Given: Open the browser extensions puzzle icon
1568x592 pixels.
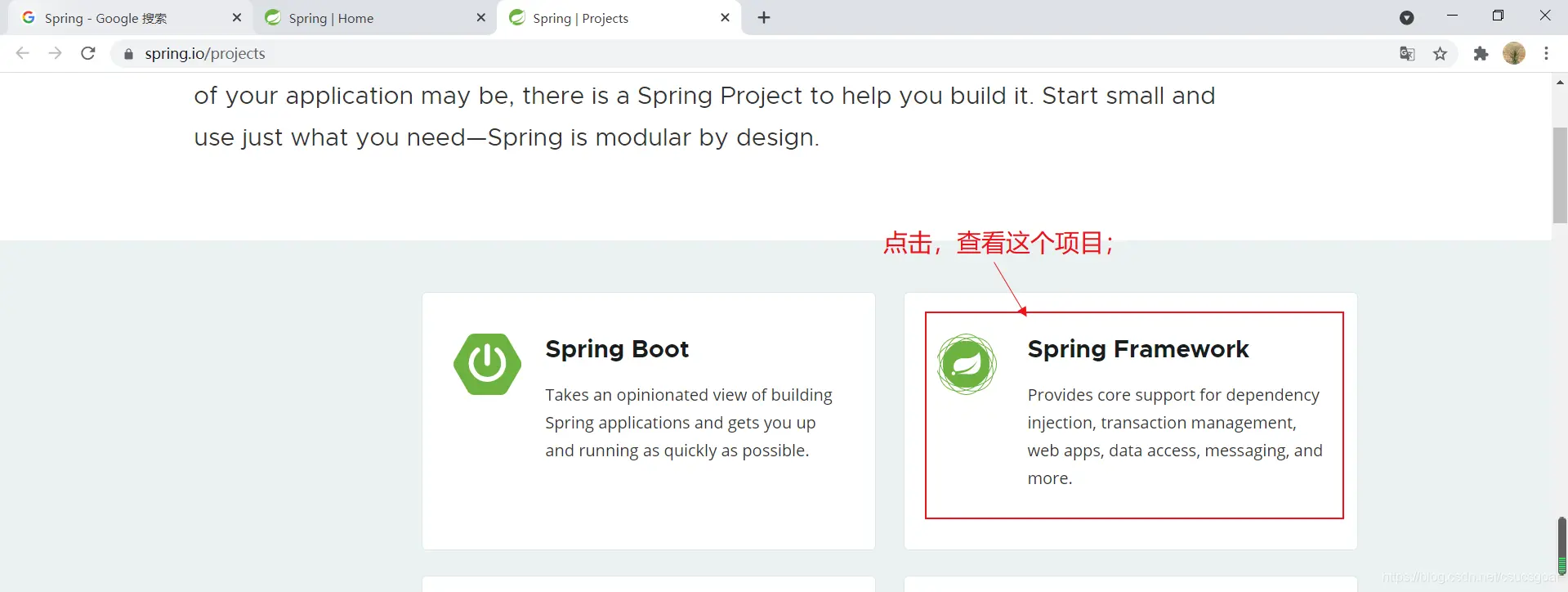Looking at the screenshot, I should tap(1481, 54).
